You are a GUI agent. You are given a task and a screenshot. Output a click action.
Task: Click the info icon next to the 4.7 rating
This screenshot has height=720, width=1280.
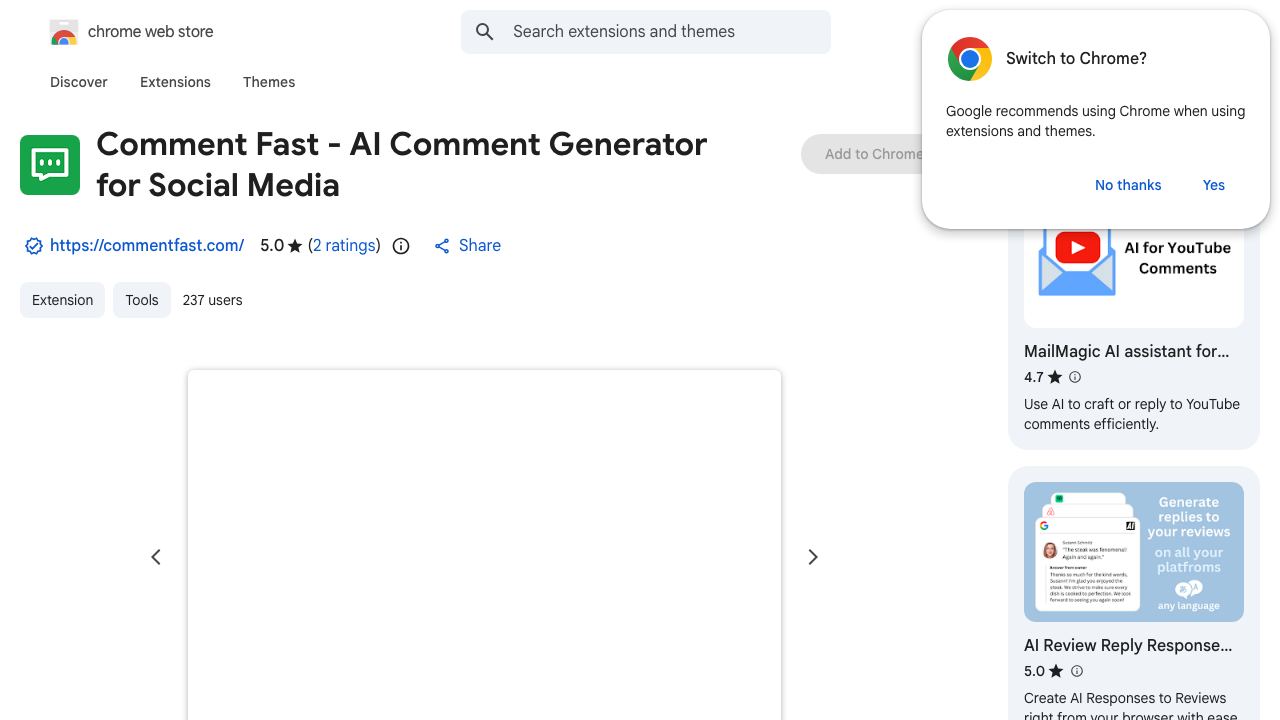pyautogui.click(x=1075, y=377)
